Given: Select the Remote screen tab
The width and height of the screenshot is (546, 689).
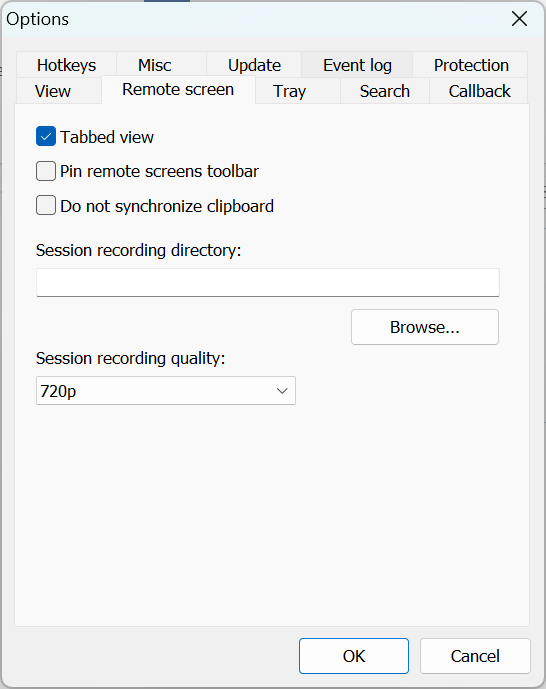Looking at the screenshot, I should tap(178, 90).
